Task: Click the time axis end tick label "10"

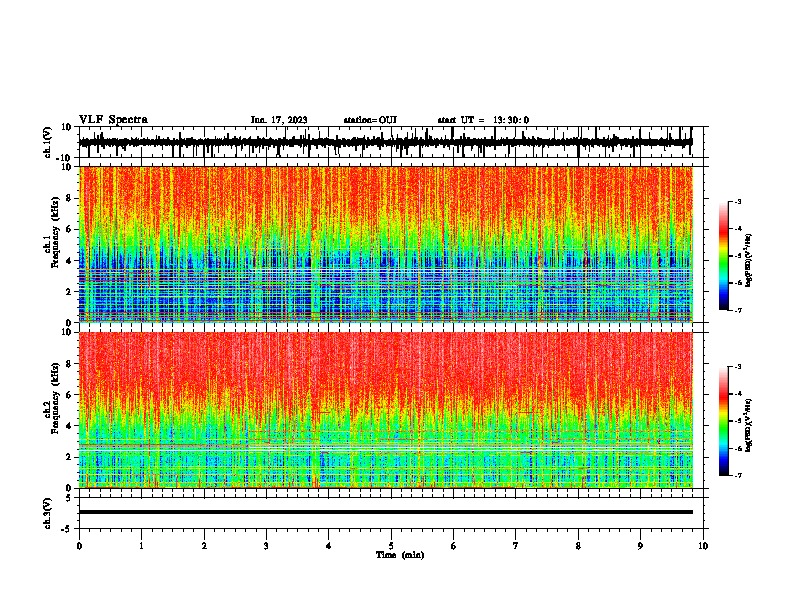Action: pos(703,546)
